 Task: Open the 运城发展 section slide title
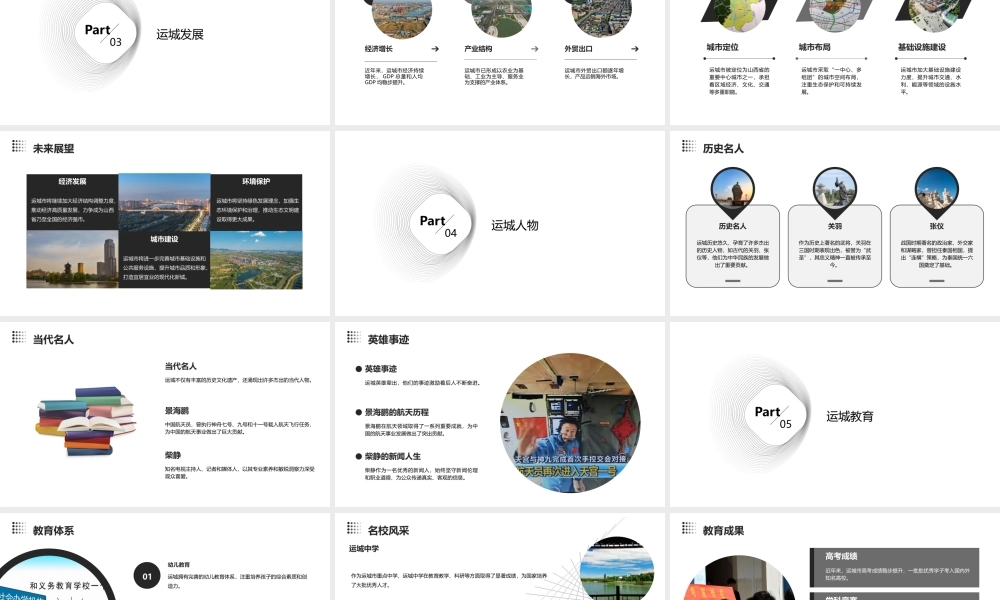180,34
